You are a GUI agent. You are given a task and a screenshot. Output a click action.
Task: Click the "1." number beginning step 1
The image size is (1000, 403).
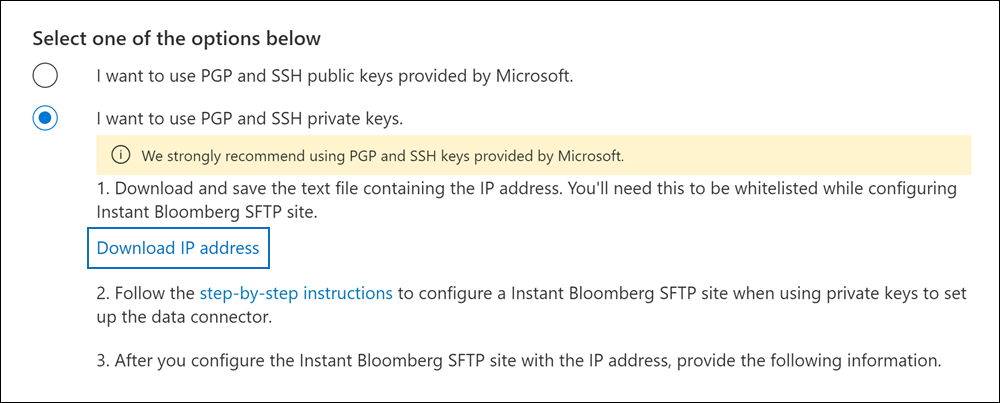tap(103, 188)
